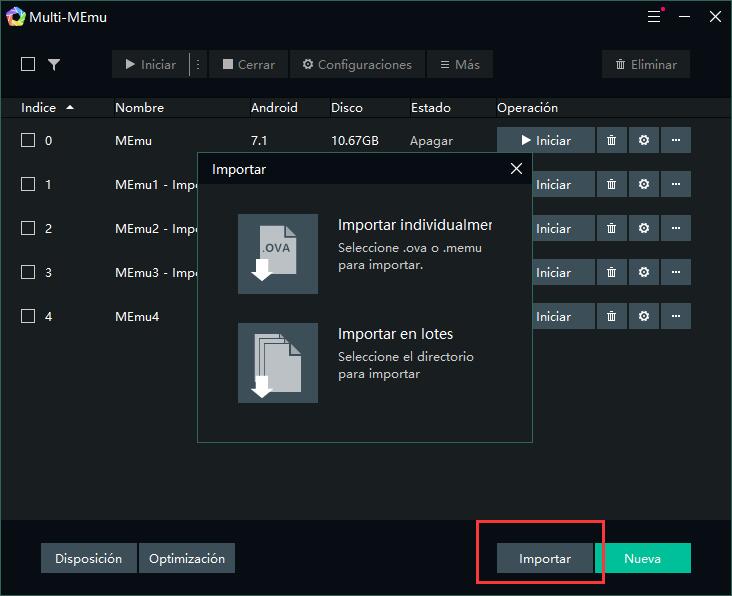Check the box for instance 0
The width and height of the screenshot is (732, 596).
pos(28,141)
